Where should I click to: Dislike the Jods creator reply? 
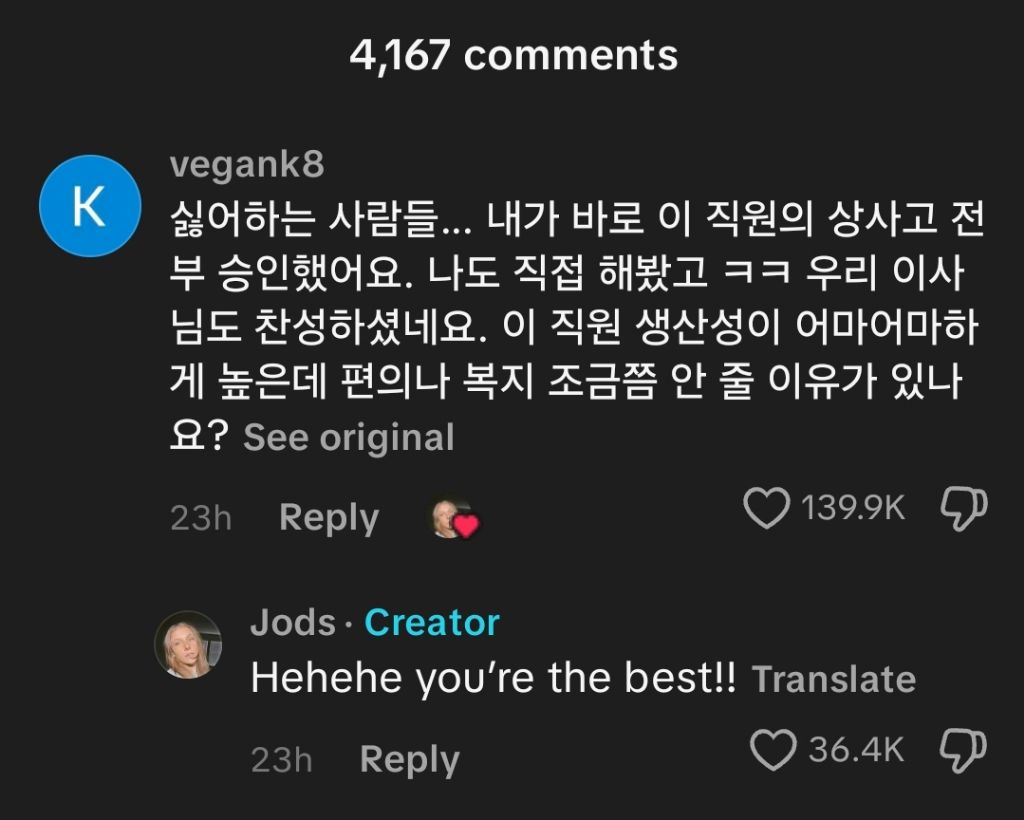[x=964, y=749]
